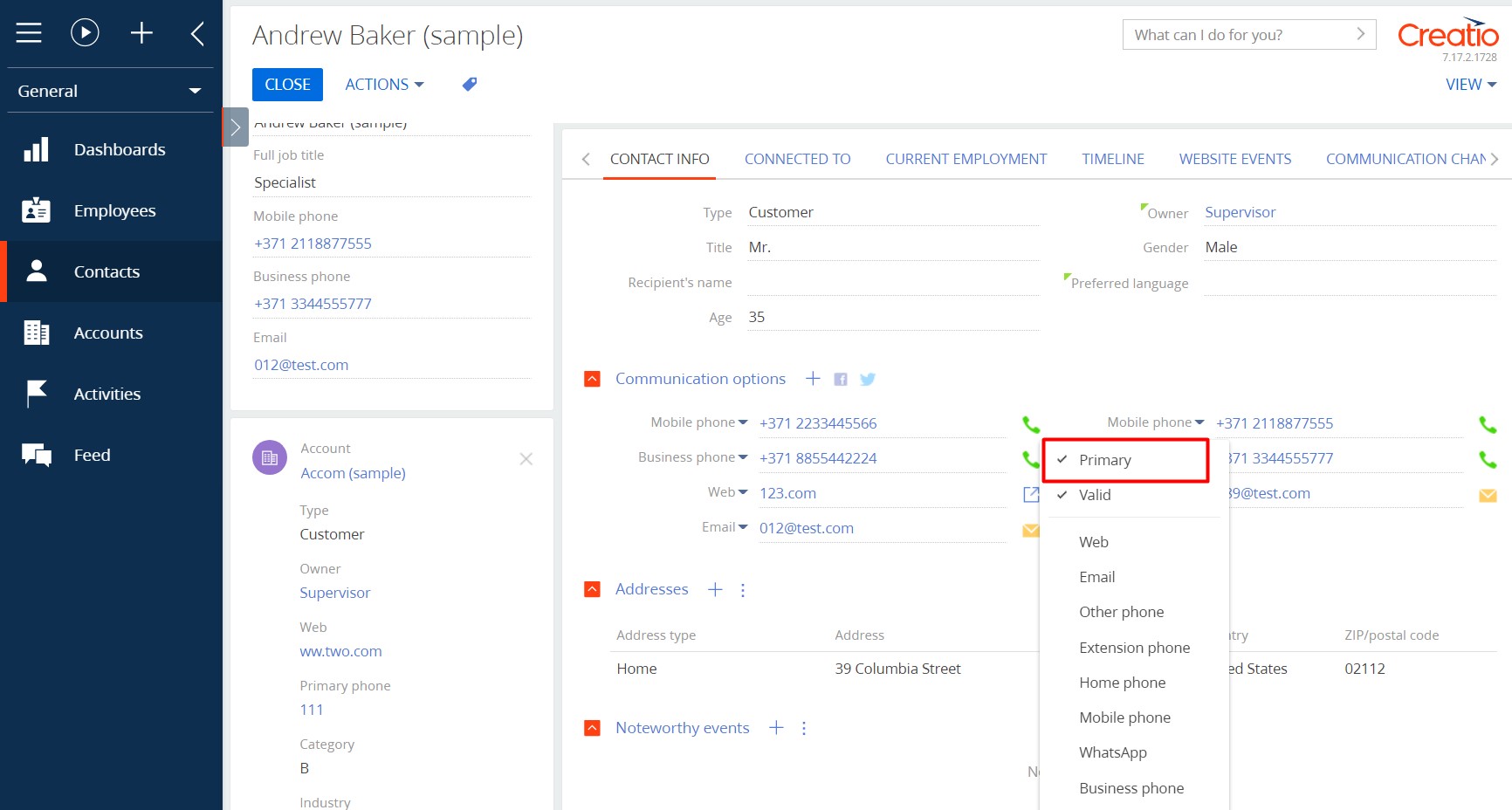Screen dimensions: 1512x810
Task: Open the View dropdown menu
Action: (x=1470, y=85)
